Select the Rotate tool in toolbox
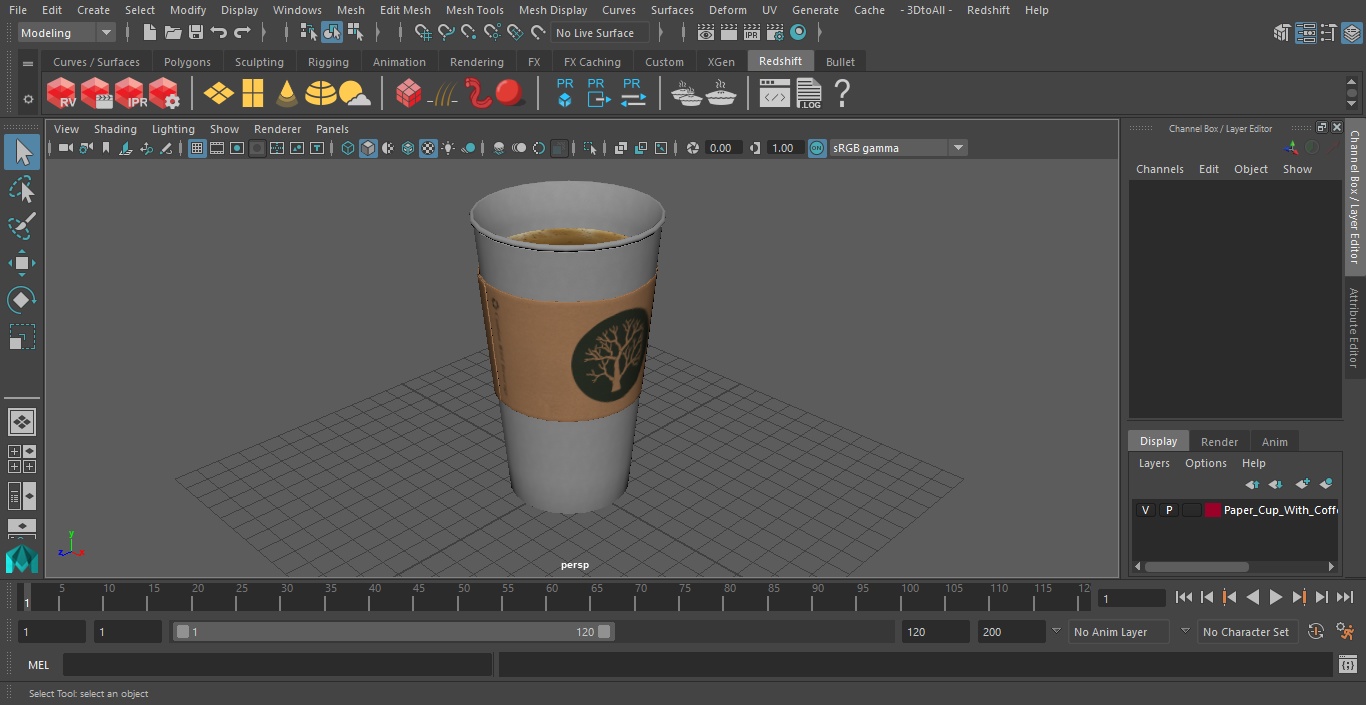 pyautogui.click(x=22, y=300)
